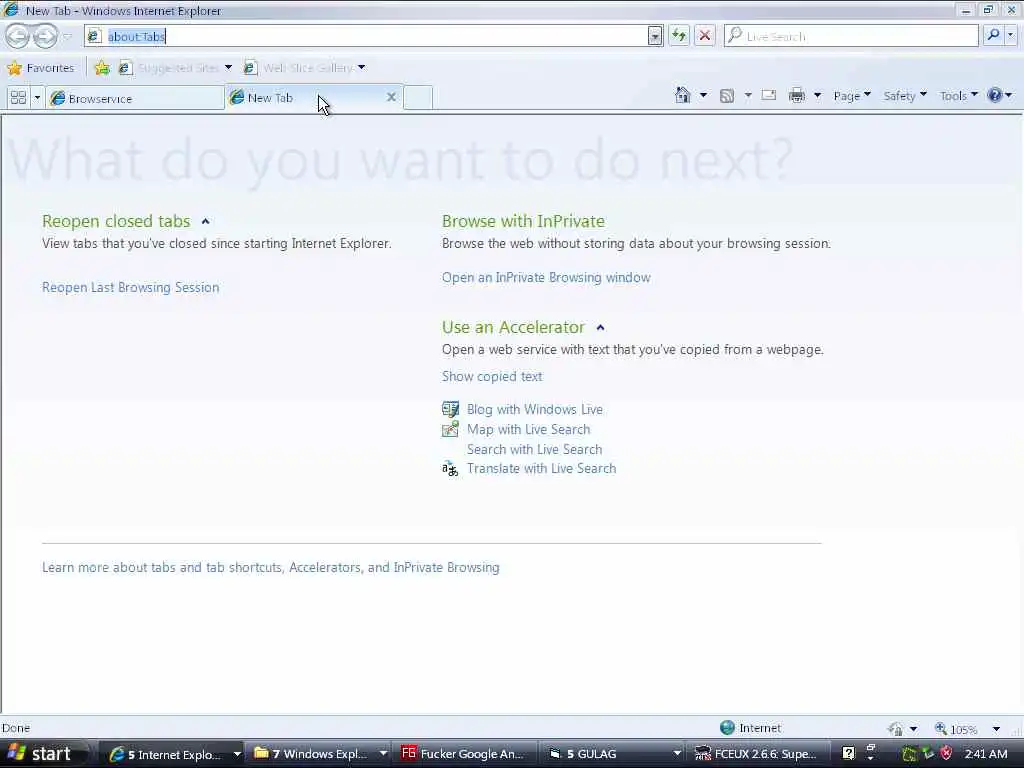
Task: Click the Map with Live Search icon
Action: click(450, 428)
